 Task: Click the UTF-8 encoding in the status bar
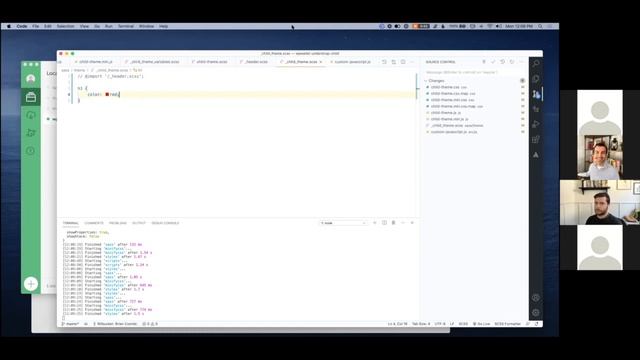(440, 324)
